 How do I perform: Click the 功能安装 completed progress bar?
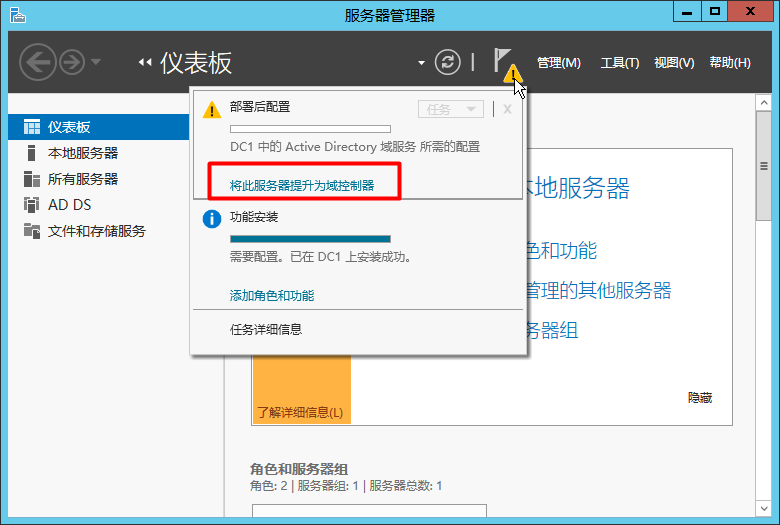310,239
